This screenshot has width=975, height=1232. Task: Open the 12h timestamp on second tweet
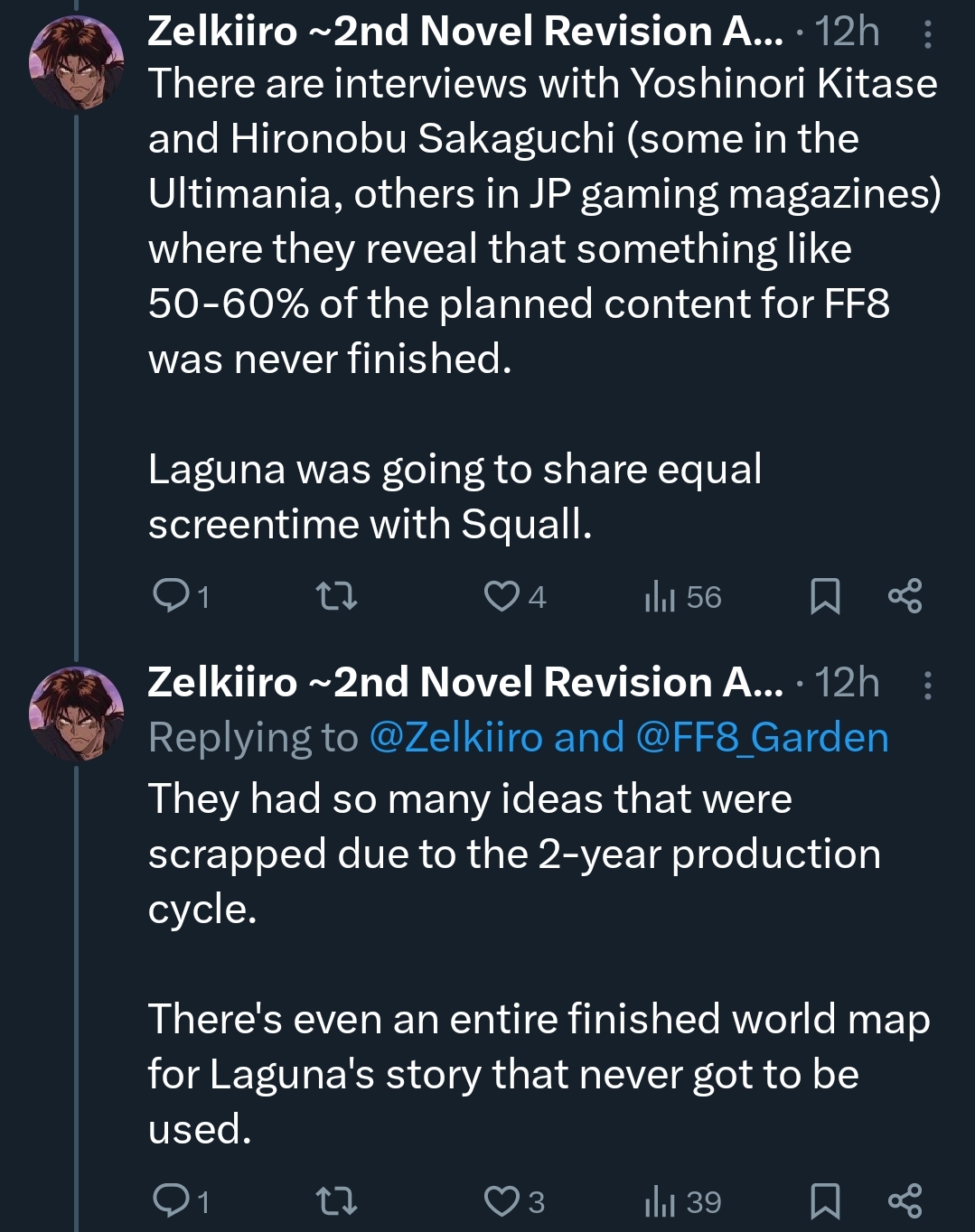pos(847,683)
